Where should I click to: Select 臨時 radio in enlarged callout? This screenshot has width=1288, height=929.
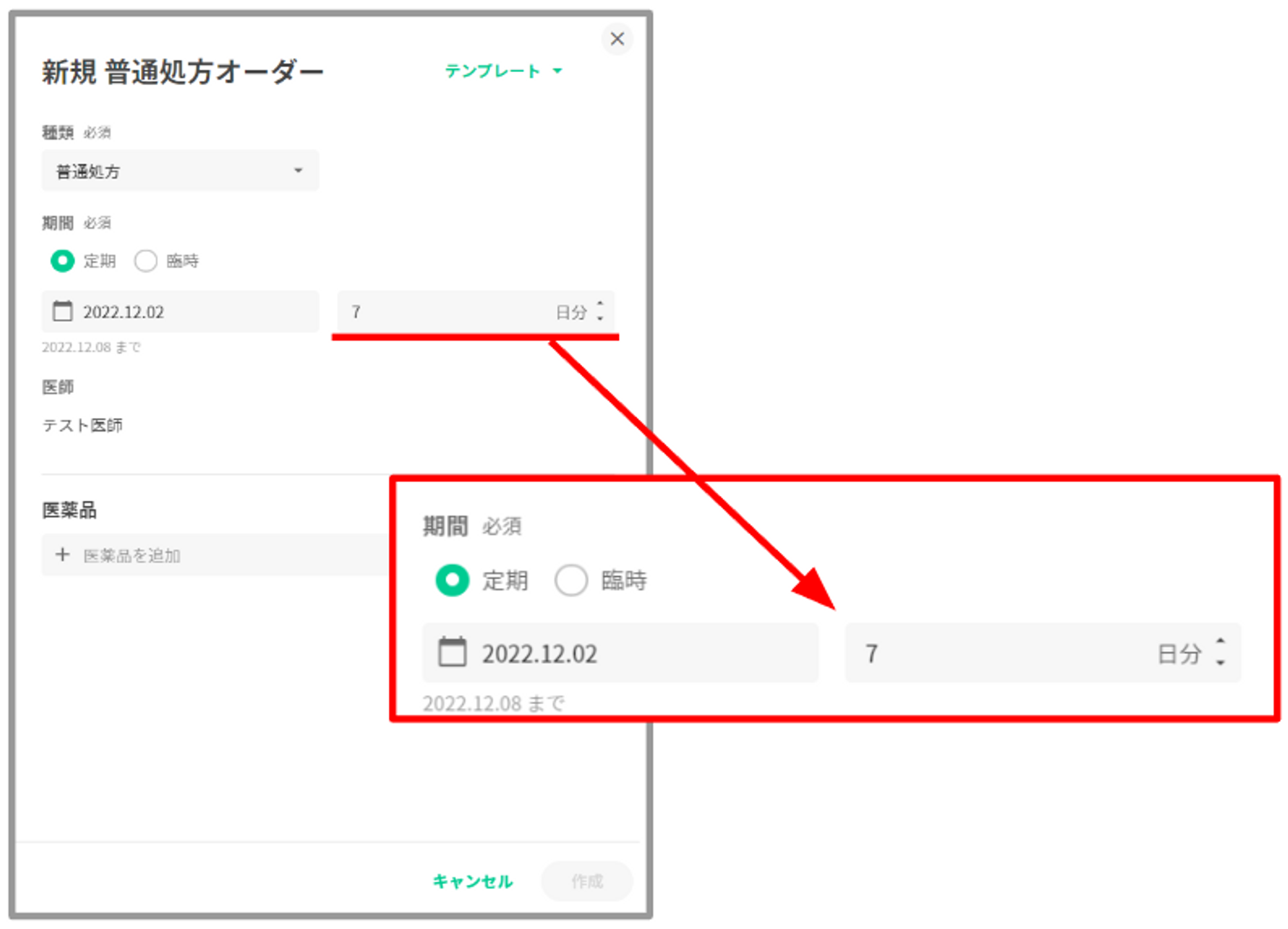coord(571,580)
